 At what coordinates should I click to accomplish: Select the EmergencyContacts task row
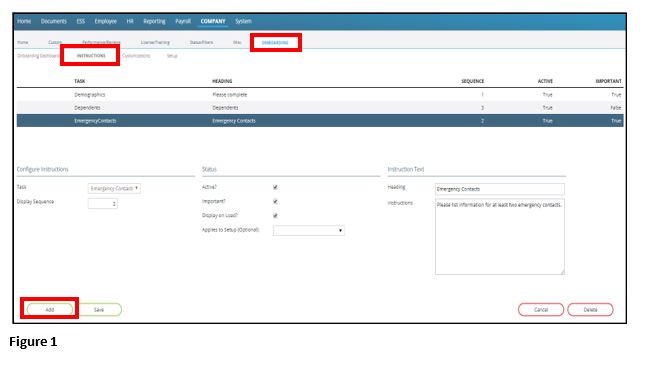[x=320, y=121]
